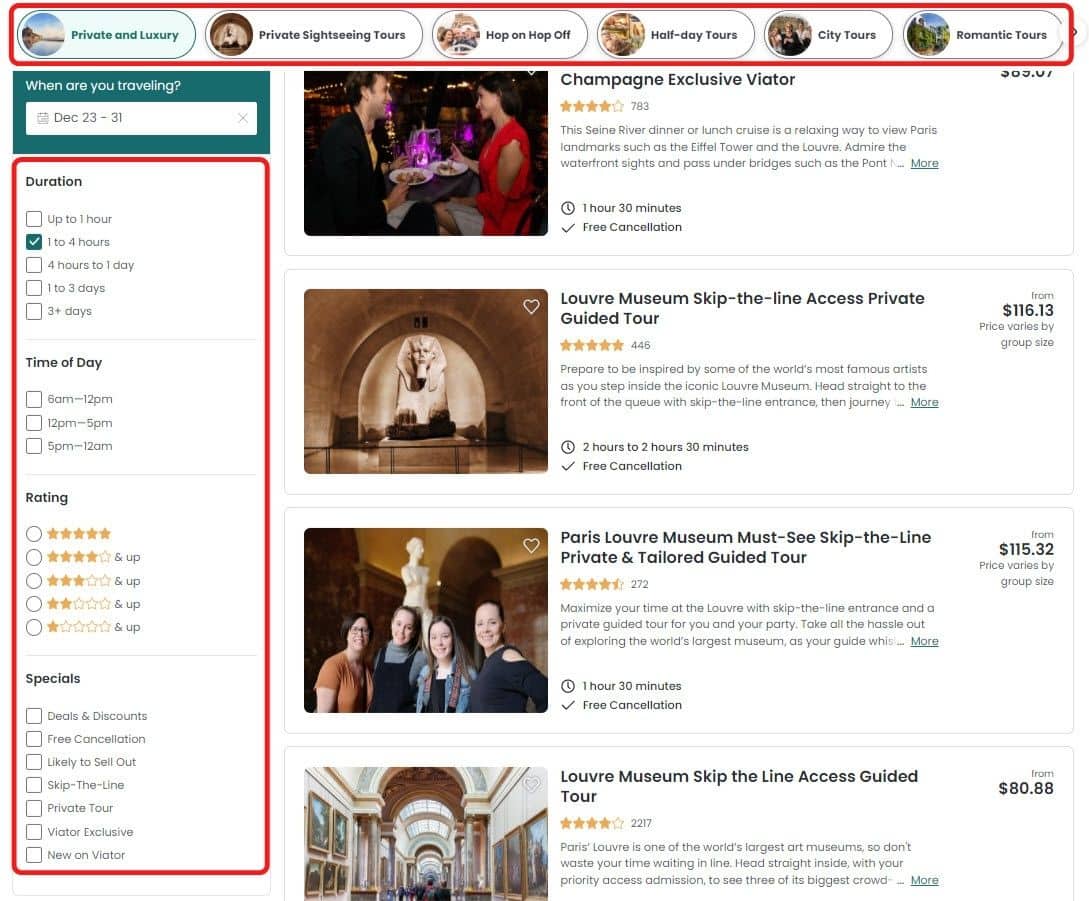Click the $115.32 price
The height and width of the screenshot is (901, 1089).
tap(1026, 549)
